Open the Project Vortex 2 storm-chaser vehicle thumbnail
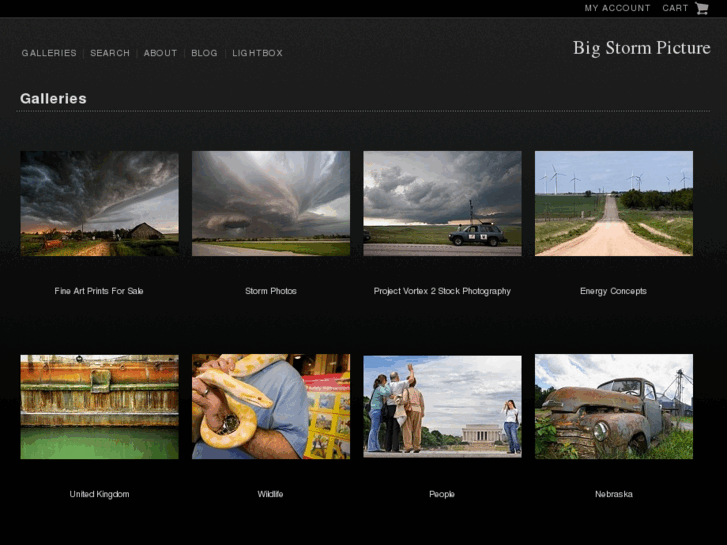This screenshot has width=727, height=545. (442, 203)
